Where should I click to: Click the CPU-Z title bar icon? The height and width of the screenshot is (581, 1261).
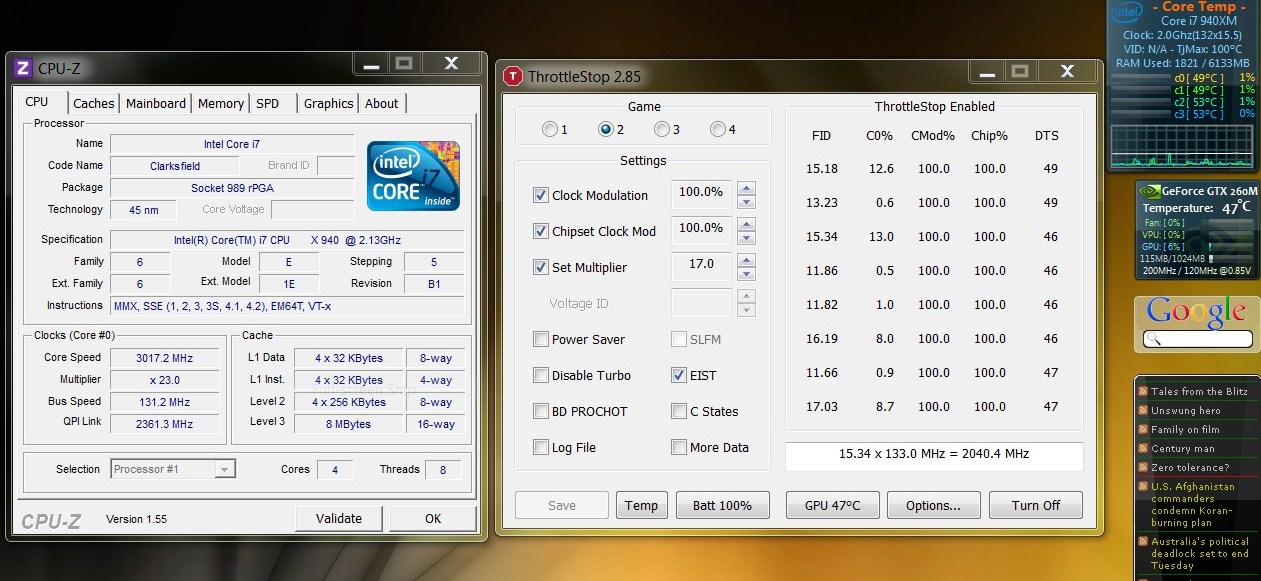click(23, 69)
